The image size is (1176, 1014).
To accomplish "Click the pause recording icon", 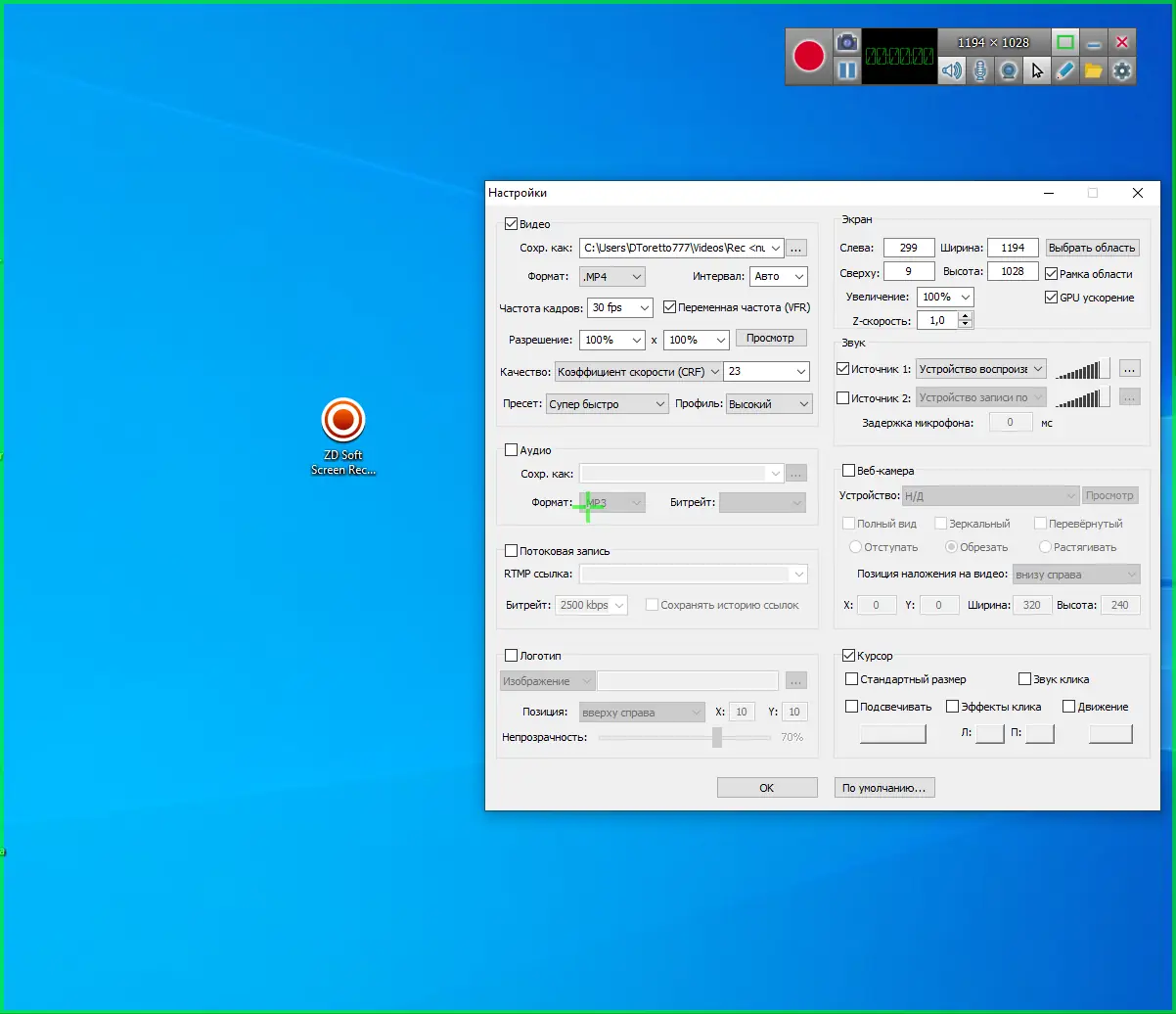I will coord(847,70).
